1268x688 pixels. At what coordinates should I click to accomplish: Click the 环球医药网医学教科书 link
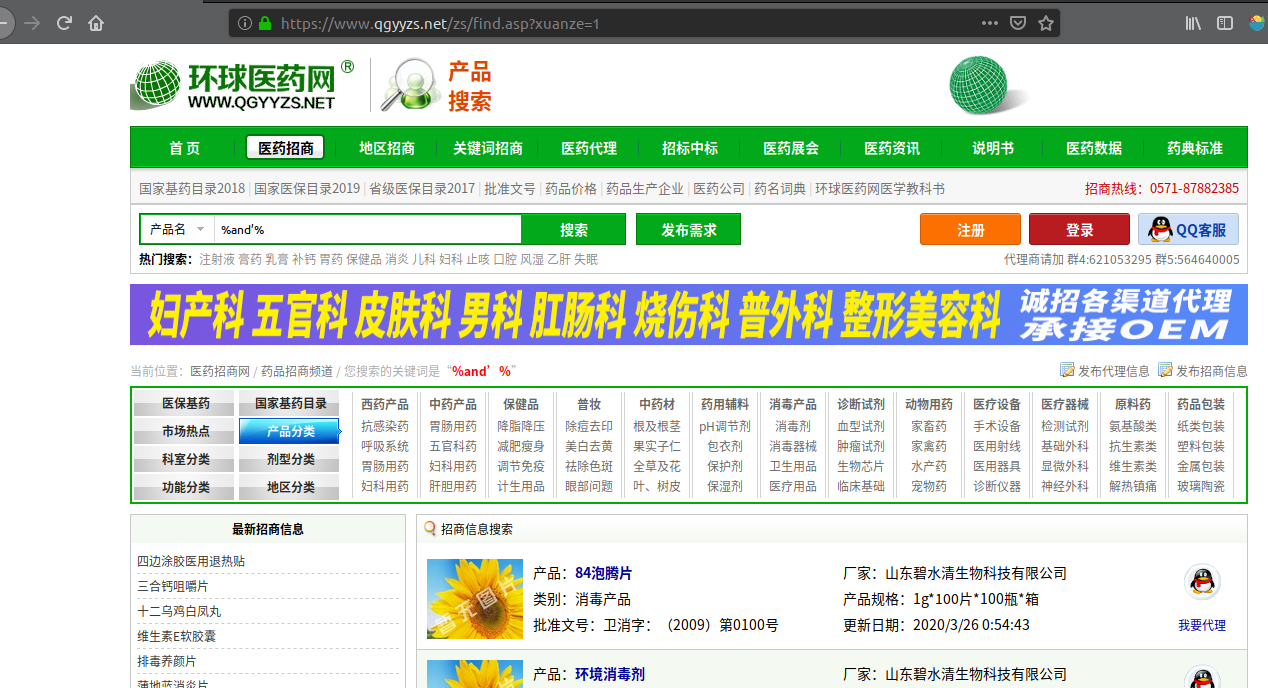pyautogui.click(x=880, y=188)
